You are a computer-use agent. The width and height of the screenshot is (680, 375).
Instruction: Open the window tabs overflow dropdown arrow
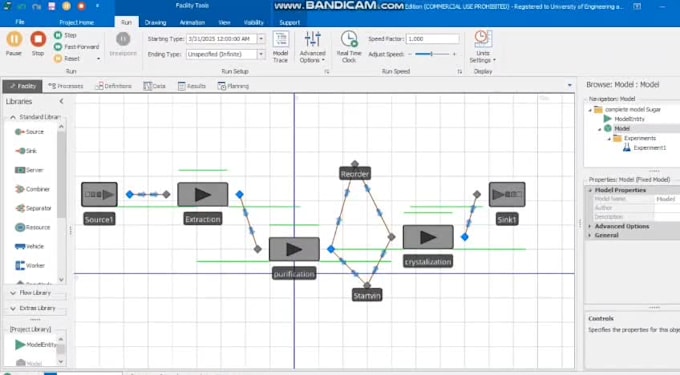click(x=569, y=85)
